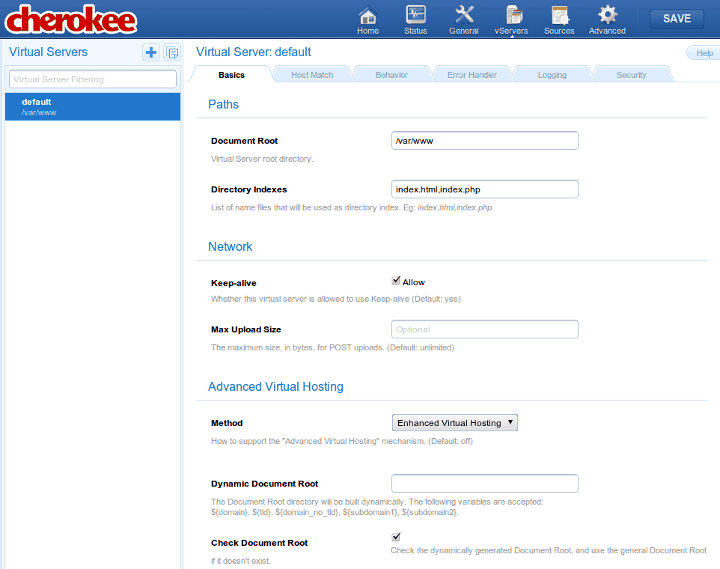This screenshot has height=569, width=720.
Task: Go to the vServers icon
Action: pos(512,16)
